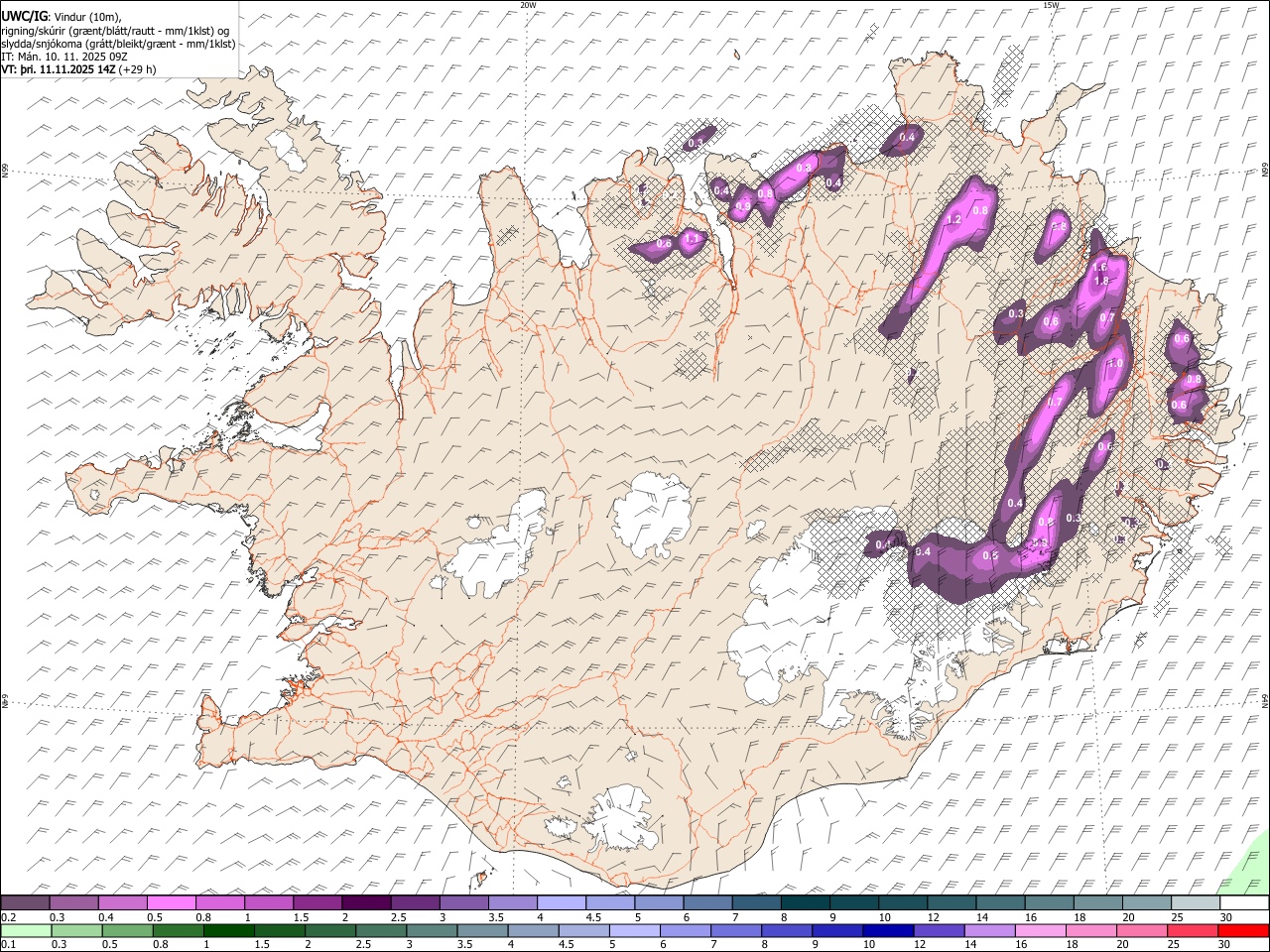The image size is (1270, 952).
Task: Click the 16 label on the snow scale
Action: 1031,916
